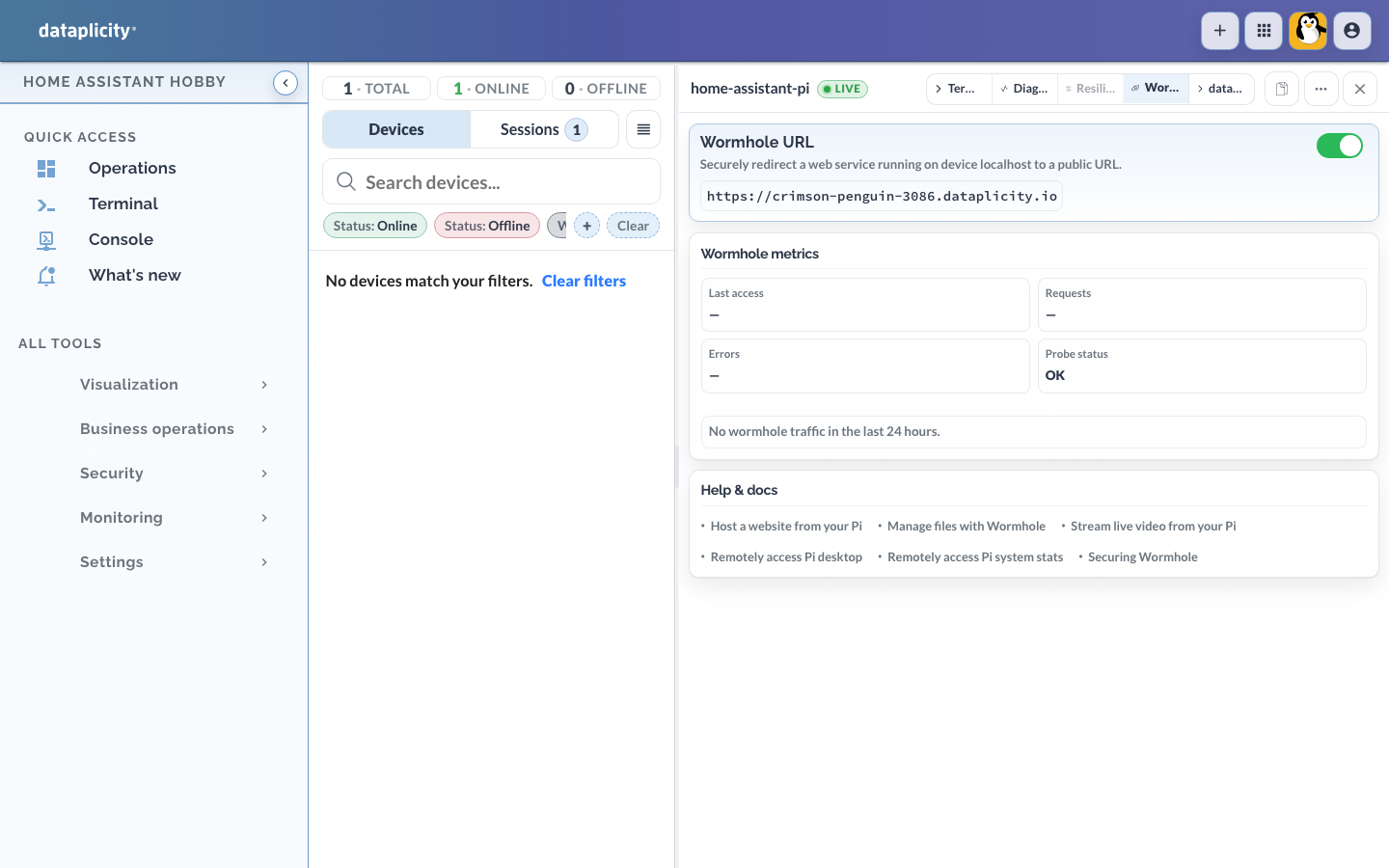Open 'Remotely access Pi system stats' doc

click(x=975, y=557)
